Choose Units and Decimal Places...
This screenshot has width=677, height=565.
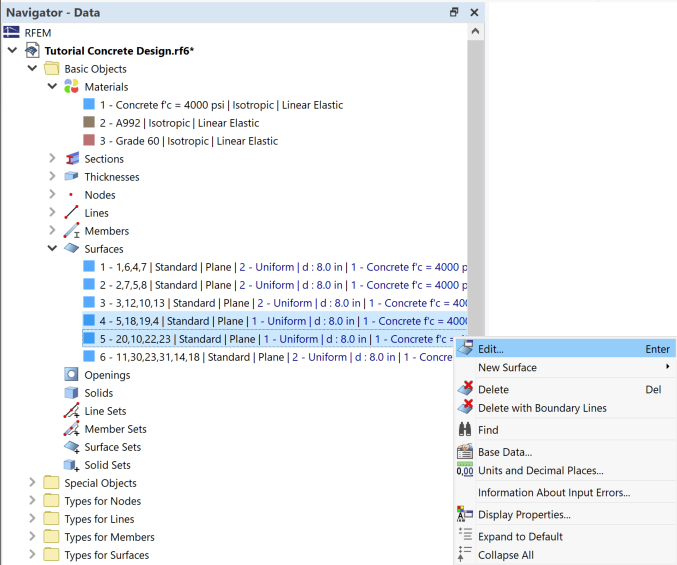pyautogui.click(x=565, y=470)
